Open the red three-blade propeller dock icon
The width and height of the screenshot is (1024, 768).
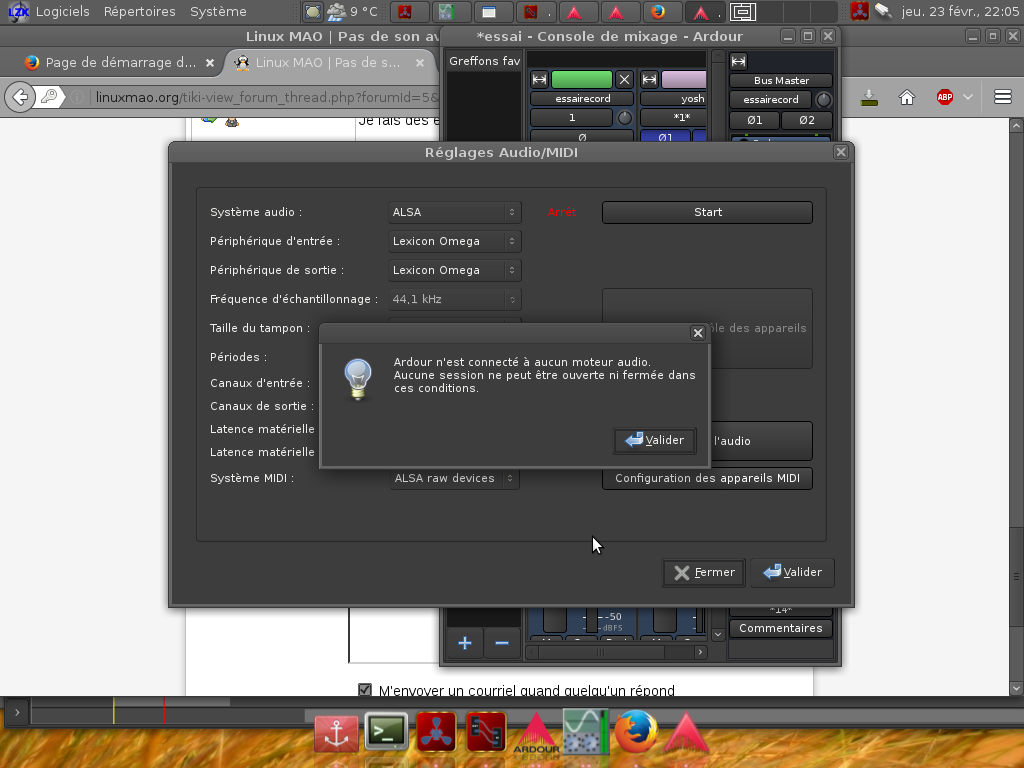[x=436, y=732]
